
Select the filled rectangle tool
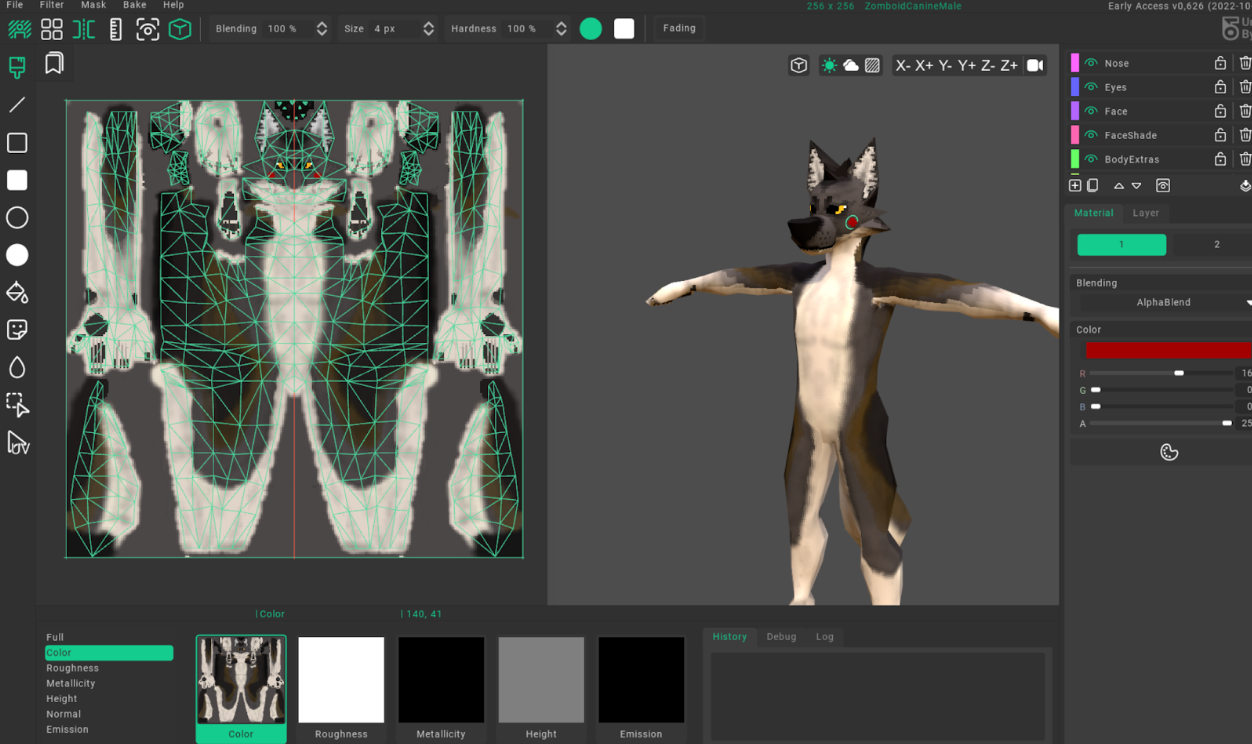(x=17, y=180)
